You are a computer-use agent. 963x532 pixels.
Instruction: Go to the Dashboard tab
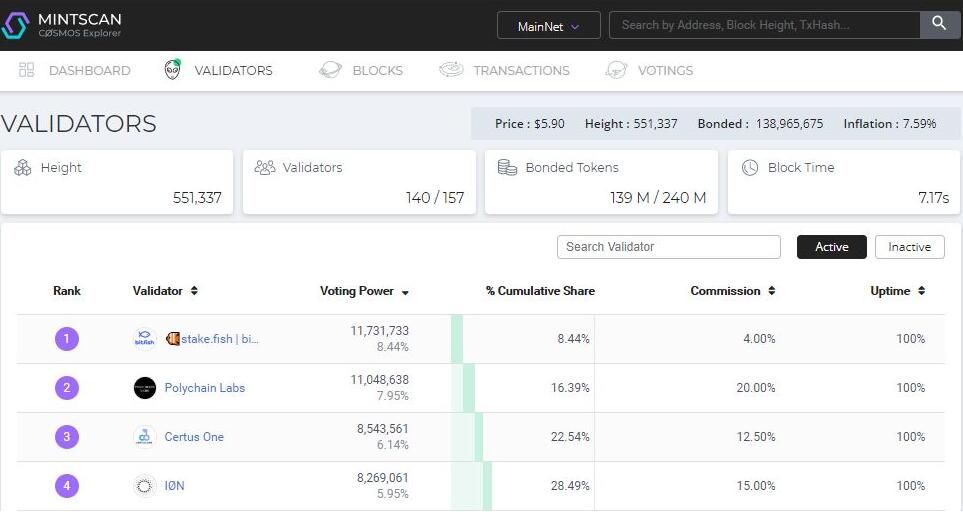(90, 71)
